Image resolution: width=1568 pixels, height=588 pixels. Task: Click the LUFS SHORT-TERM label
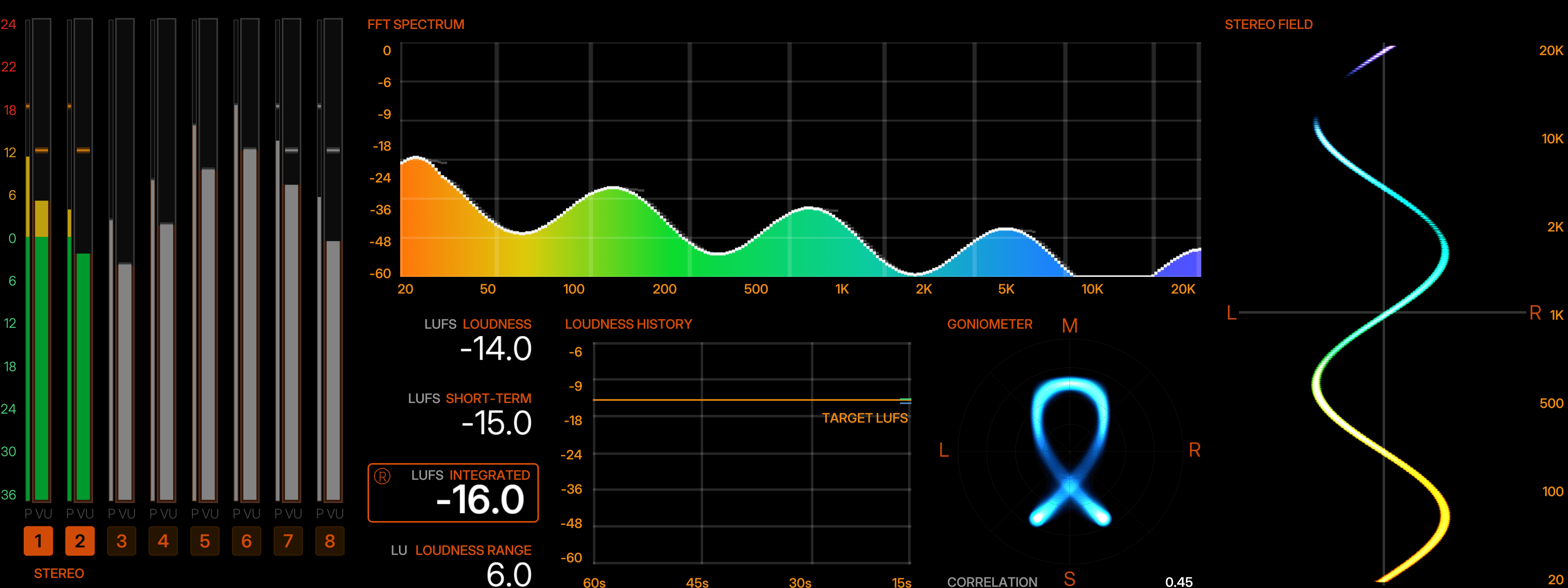pyautogui.click(x=469, y=398)
